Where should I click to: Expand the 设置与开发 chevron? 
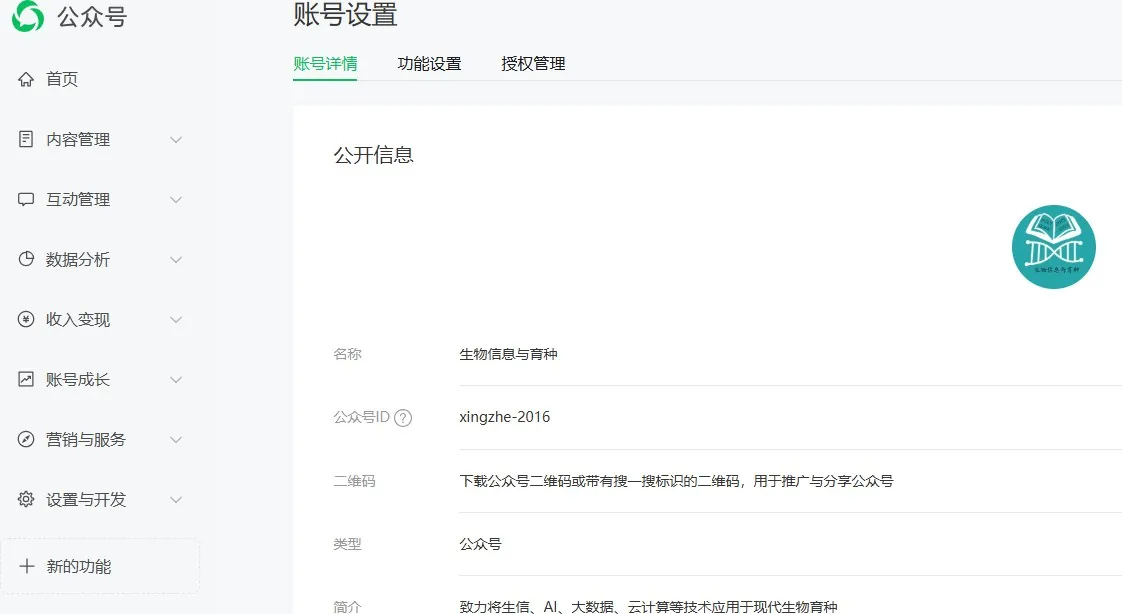click(x=175, y=500)
